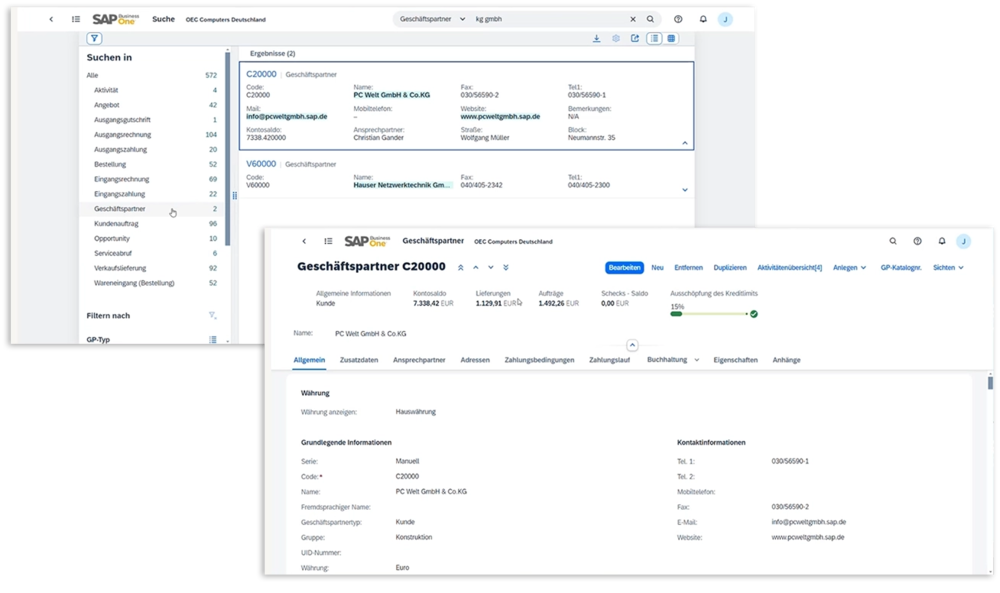This screenshot has height=593, width=1000.
Task: Jump to the first record with the double-up arrow
Action: pos(460,268)
